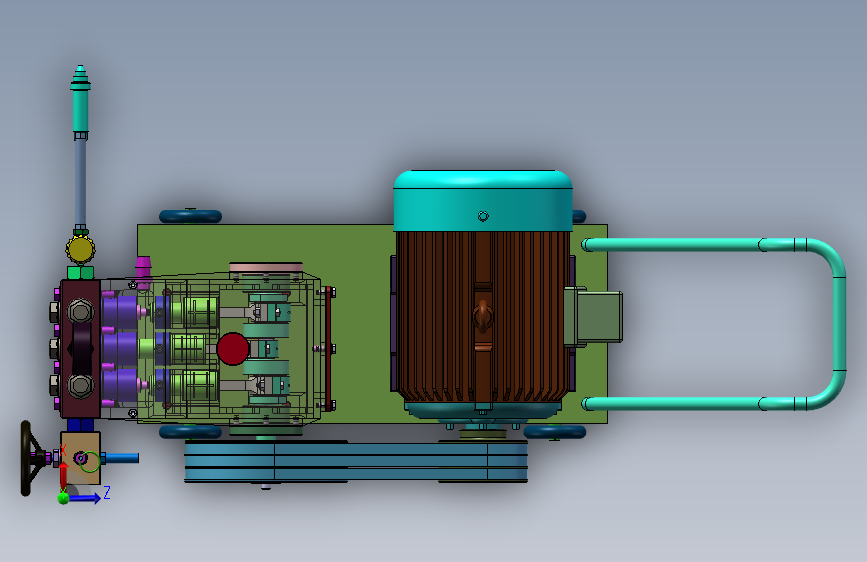The image size is (867, 562).
Task: Select the red X axis arrow of the triad
Action: coord(64,476)
